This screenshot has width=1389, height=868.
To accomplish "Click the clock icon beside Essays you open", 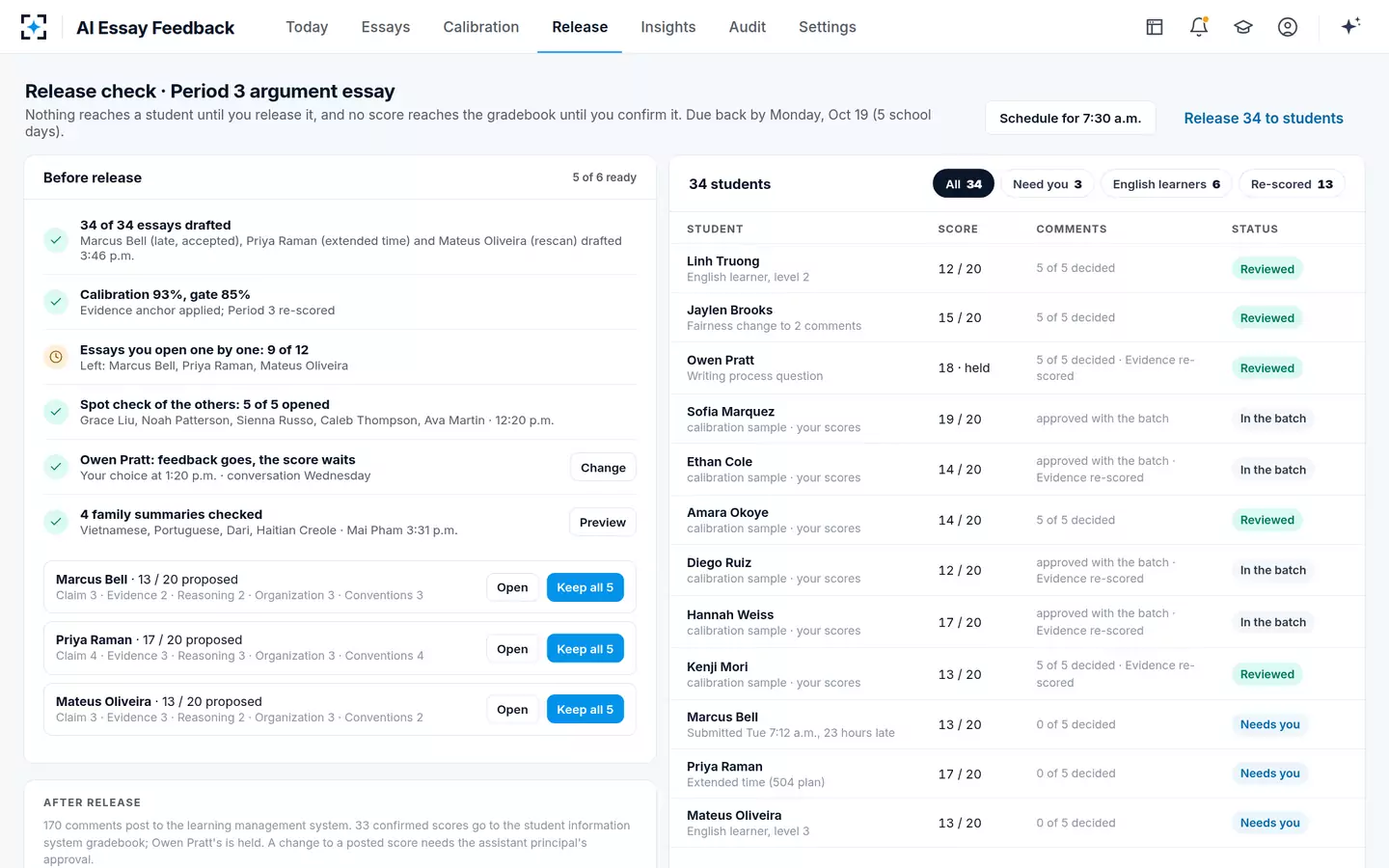I will (56, 357).
